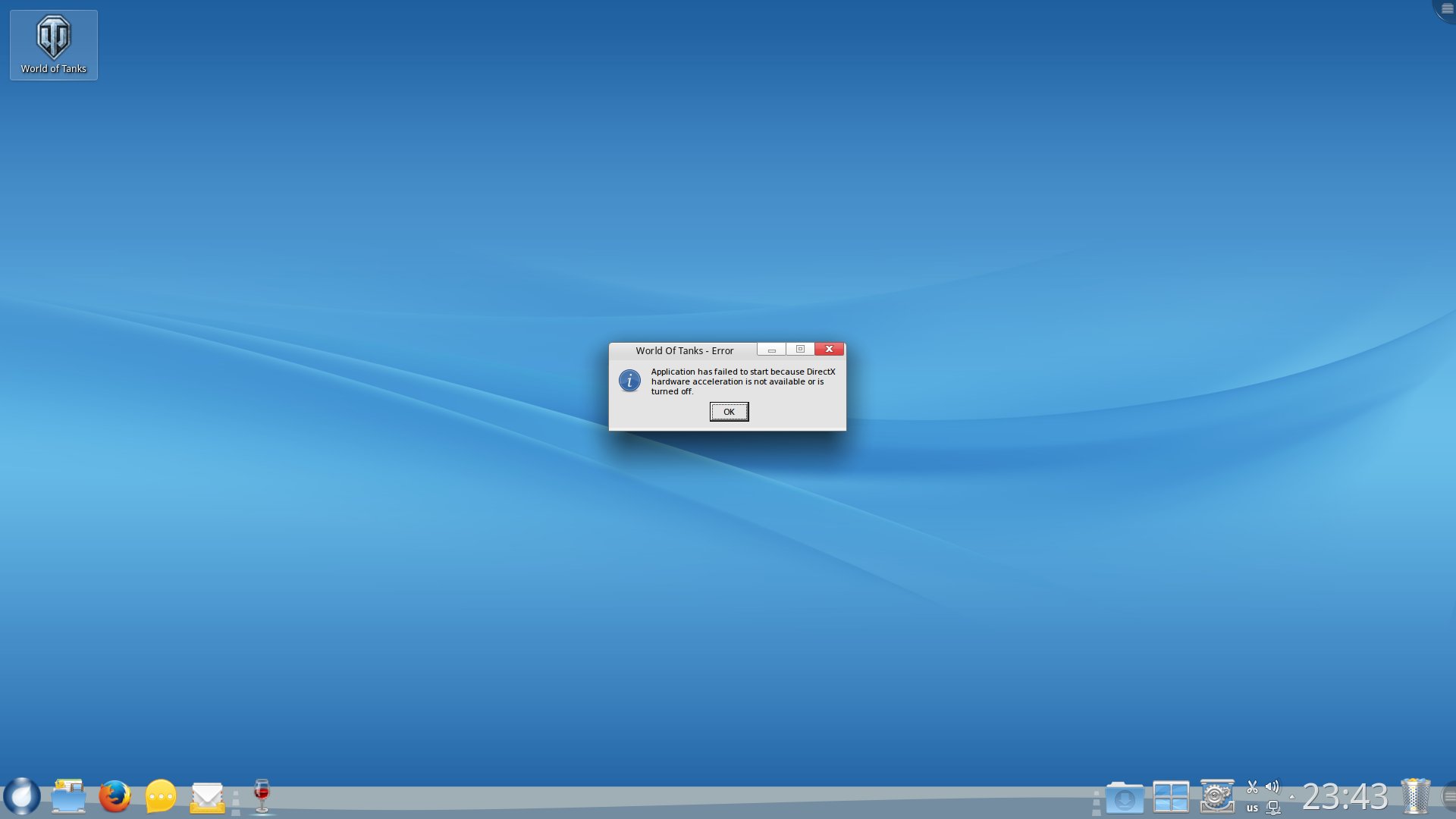Open the mail client envelope icon

207,797
